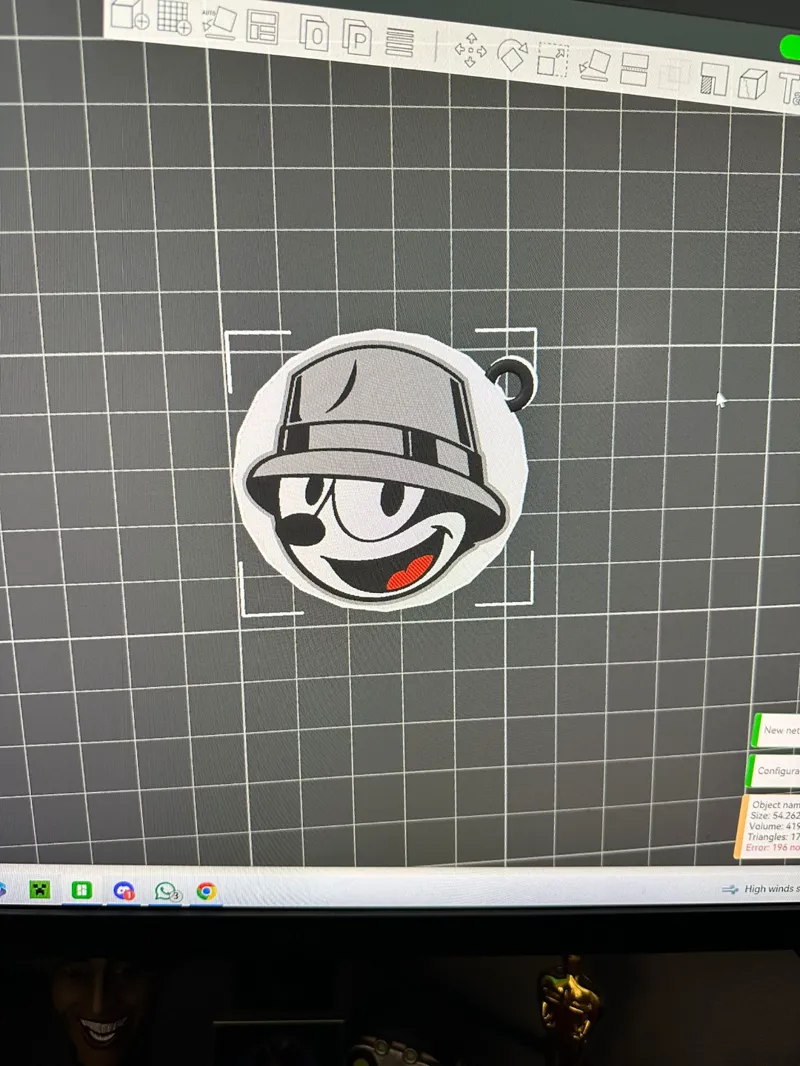Select the Split to parts tool

[357, 38]
